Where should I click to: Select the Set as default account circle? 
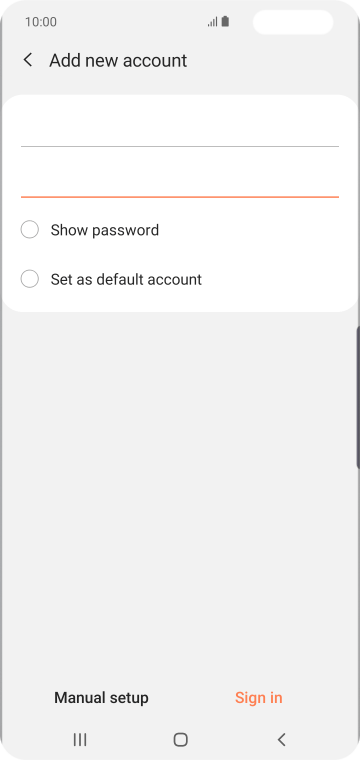pyautogui.click(x=30, y=279)
